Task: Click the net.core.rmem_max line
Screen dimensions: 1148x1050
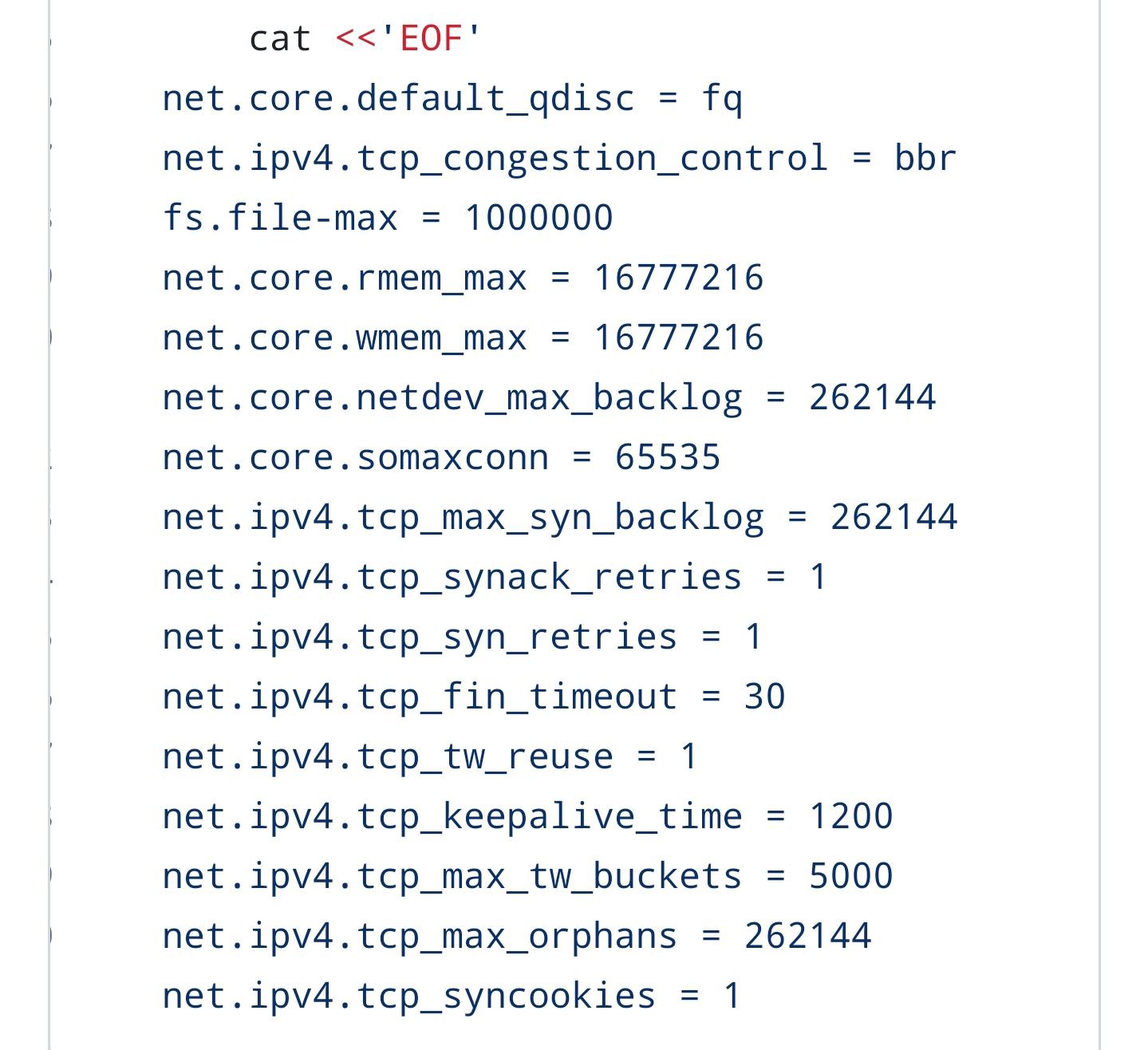Action: [x=463, y=278]
